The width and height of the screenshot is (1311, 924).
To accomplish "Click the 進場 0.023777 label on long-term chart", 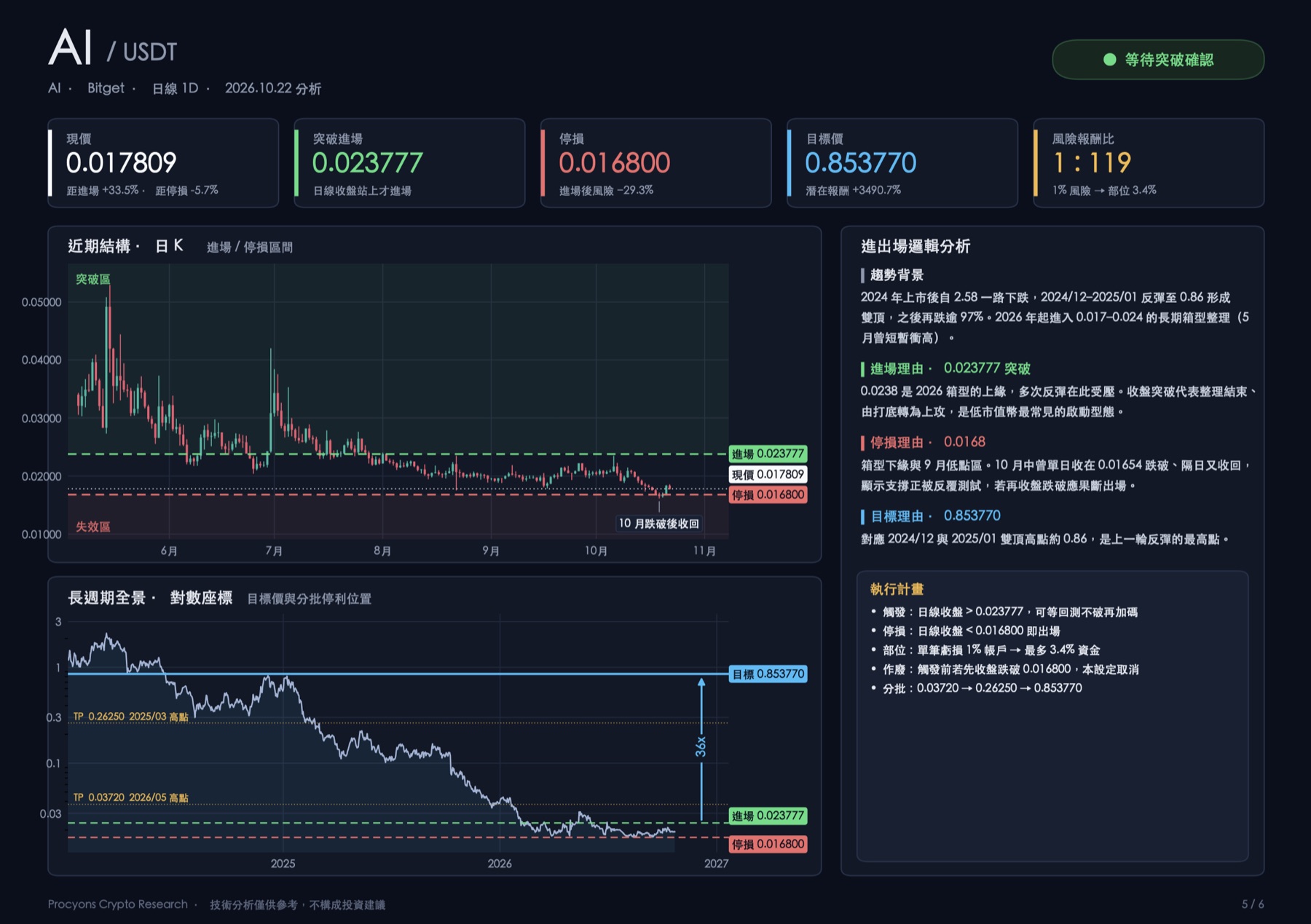I will pos(768,816).
